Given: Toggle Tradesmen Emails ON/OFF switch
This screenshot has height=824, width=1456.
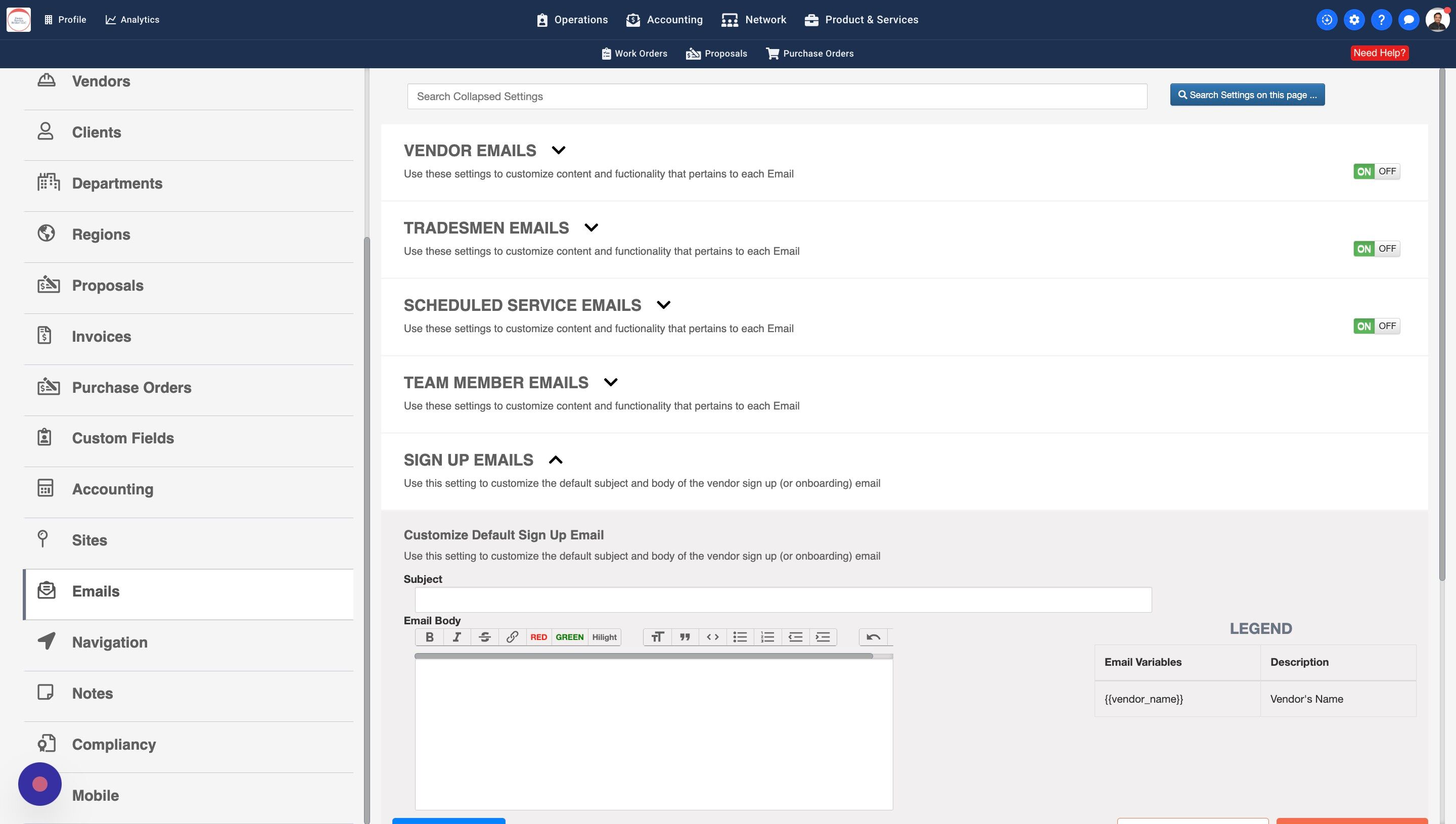Looking at the screenshot, I should tap(1376, 249).
